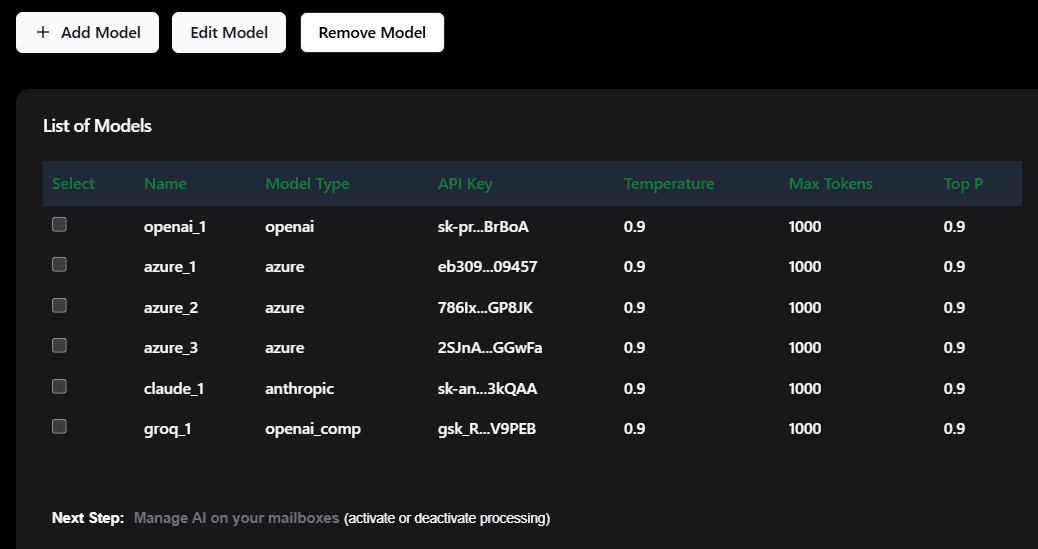The height and width of the screenshot is (549, 1038).
Task: Click the openai model type for openai_1
Action: (x=289, y=226)
